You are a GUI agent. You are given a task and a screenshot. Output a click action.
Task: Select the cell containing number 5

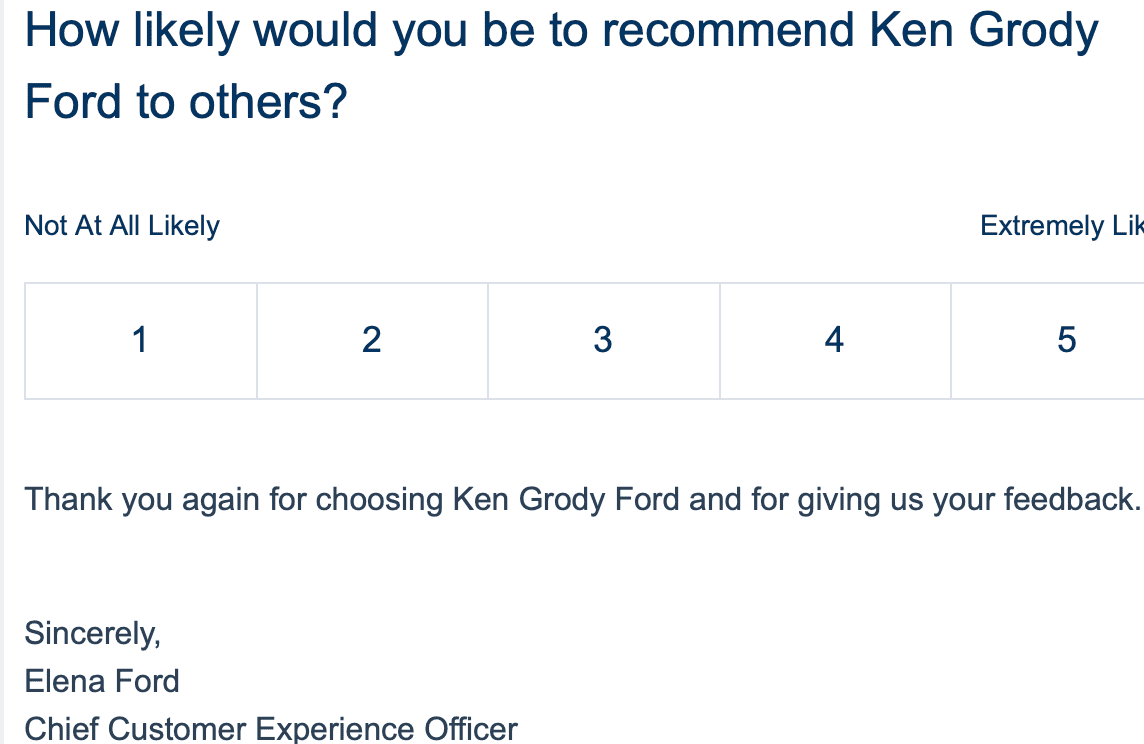tap(1065, 340)
